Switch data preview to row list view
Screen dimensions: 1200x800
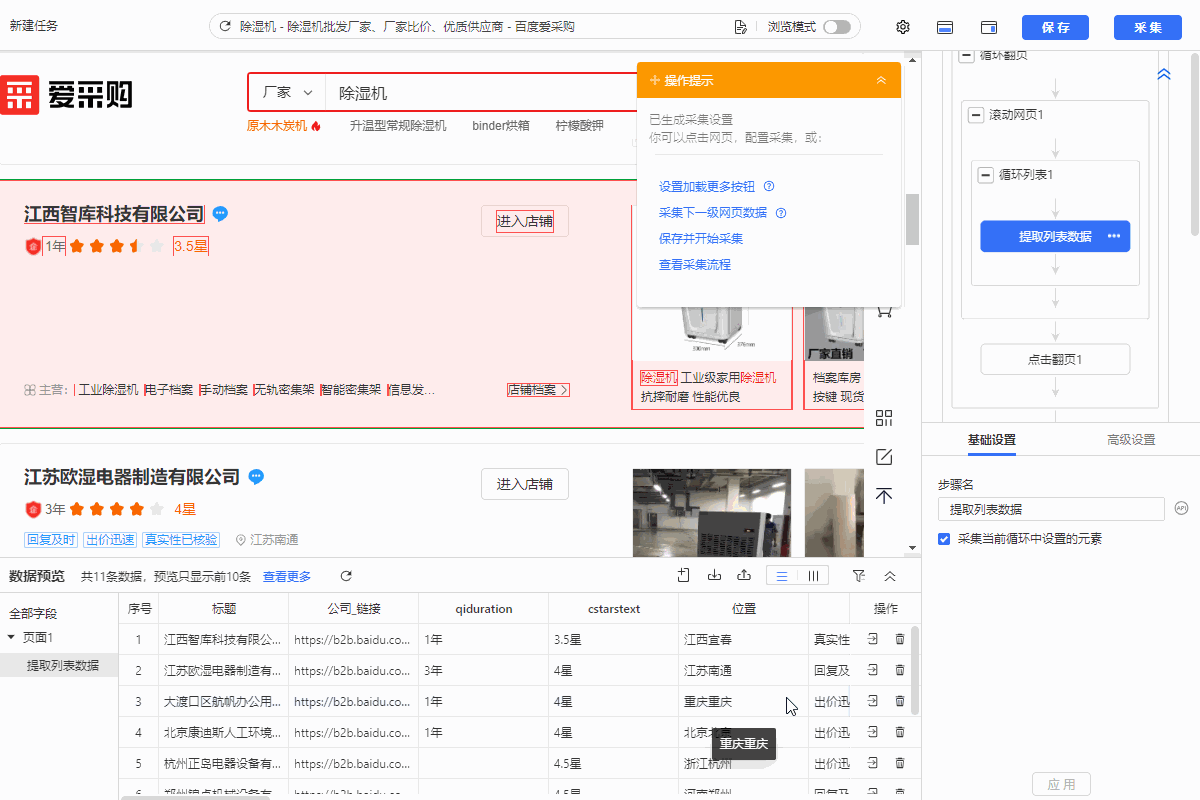[x=782, y=576]
